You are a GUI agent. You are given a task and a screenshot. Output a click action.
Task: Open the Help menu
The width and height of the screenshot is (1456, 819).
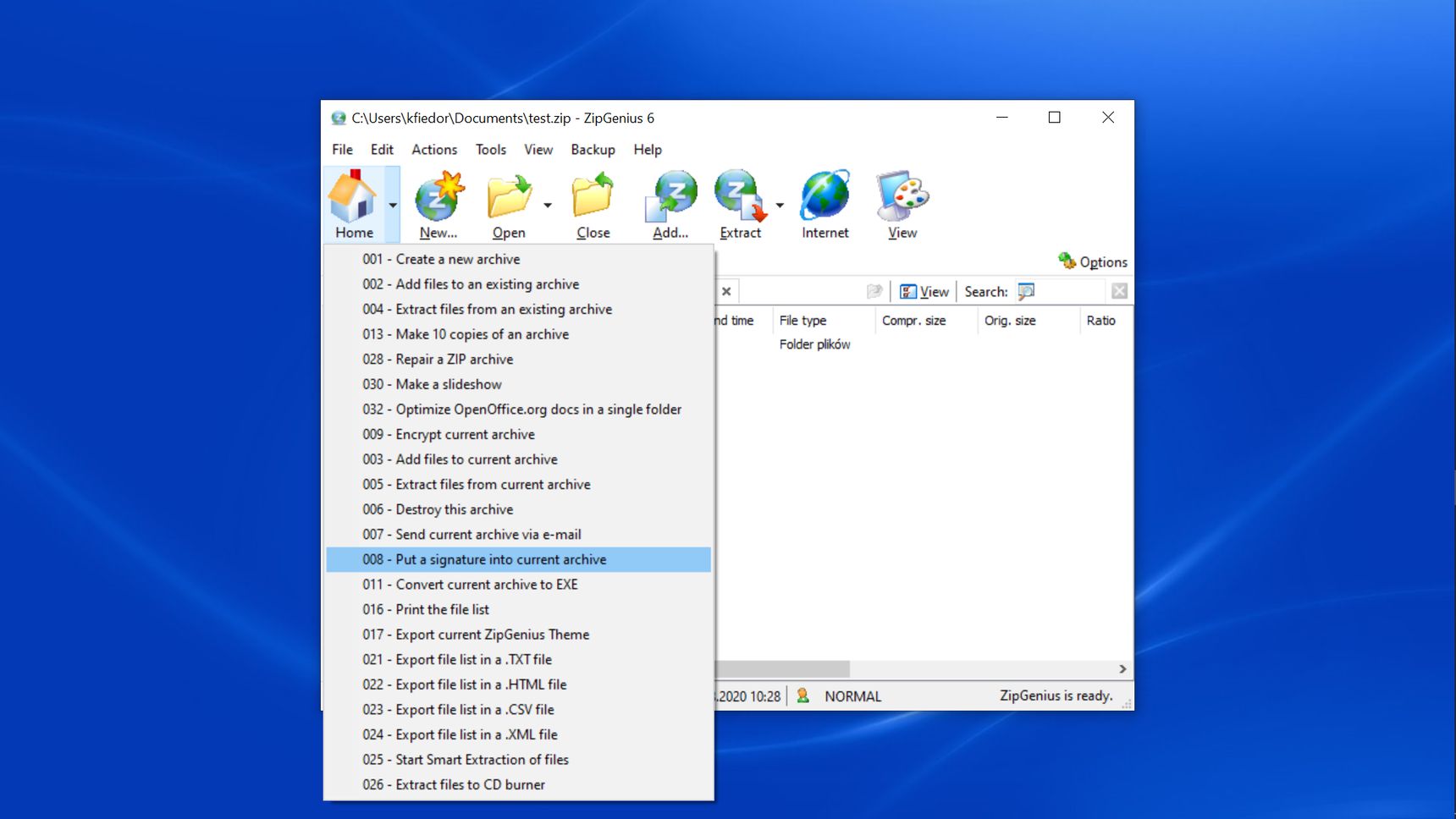tap(648, 149)
